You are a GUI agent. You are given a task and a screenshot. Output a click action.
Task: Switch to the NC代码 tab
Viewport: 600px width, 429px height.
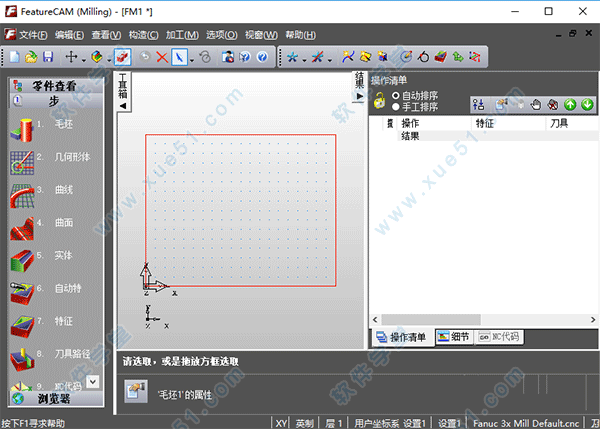(x=499, y=337)
